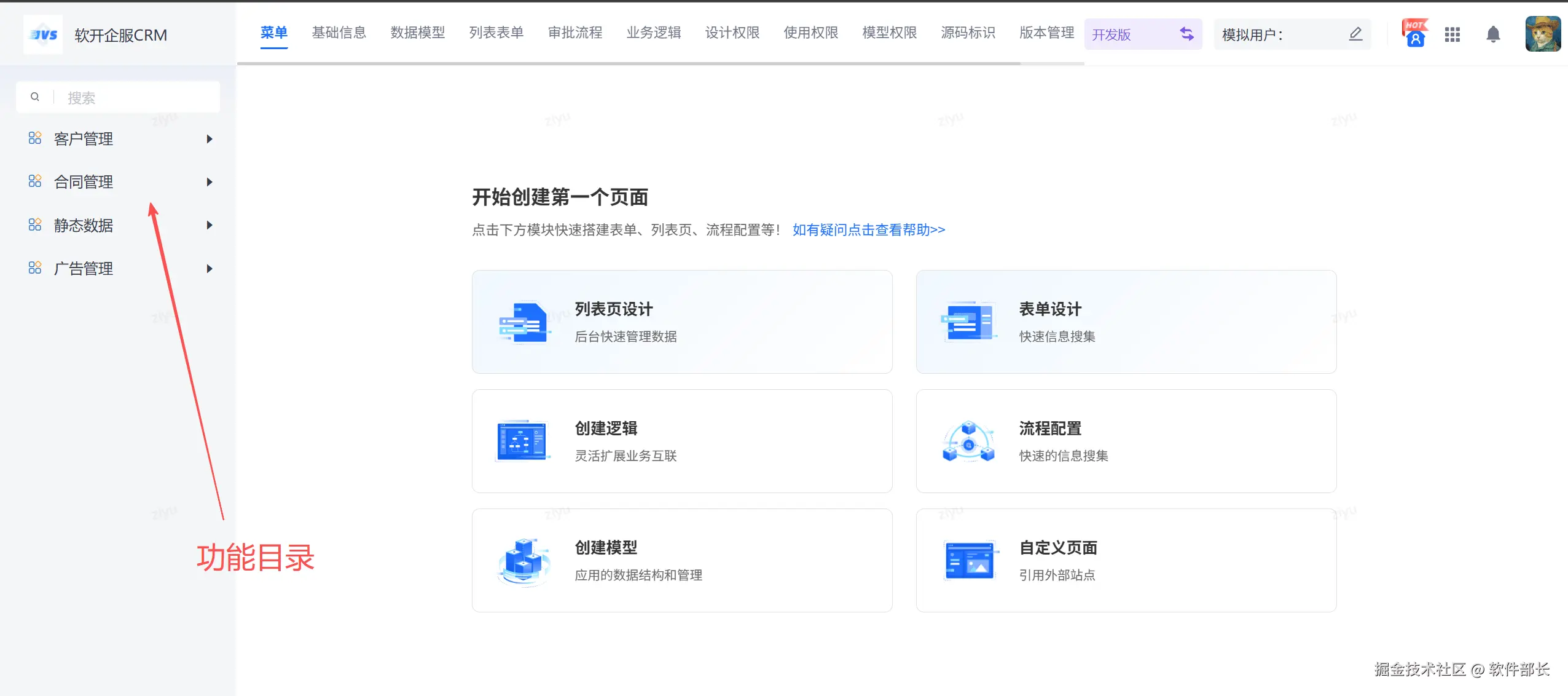Click the edit pencil beside 模拟用户

(1355, 34)
